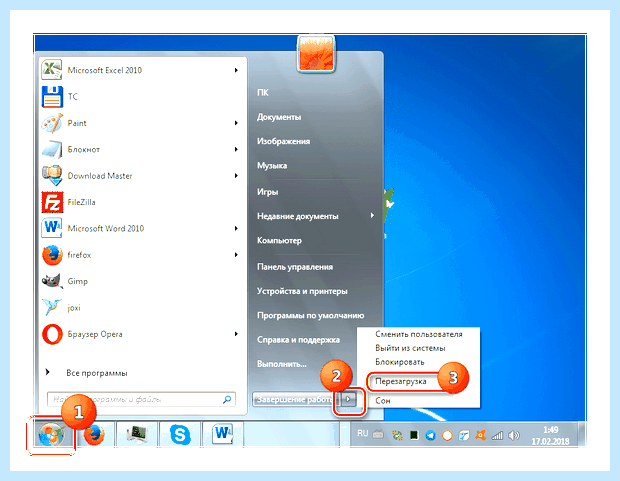The image size is (620, 481).
Task: Open the monitor app on taskbar
Action: pyautogui.click(x=137, y=435)
